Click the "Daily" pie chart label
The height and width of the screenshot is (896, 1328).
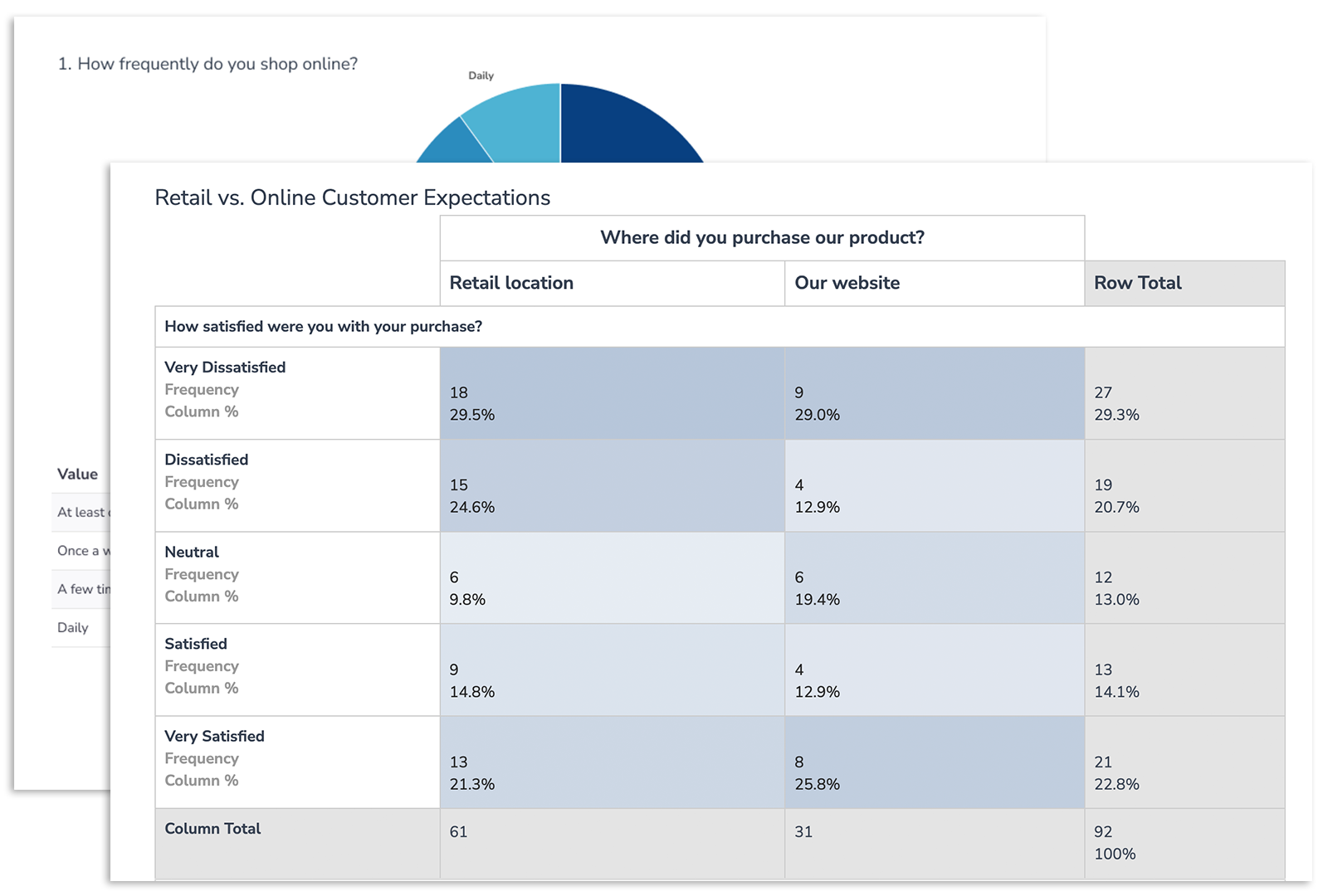[482, 75]
